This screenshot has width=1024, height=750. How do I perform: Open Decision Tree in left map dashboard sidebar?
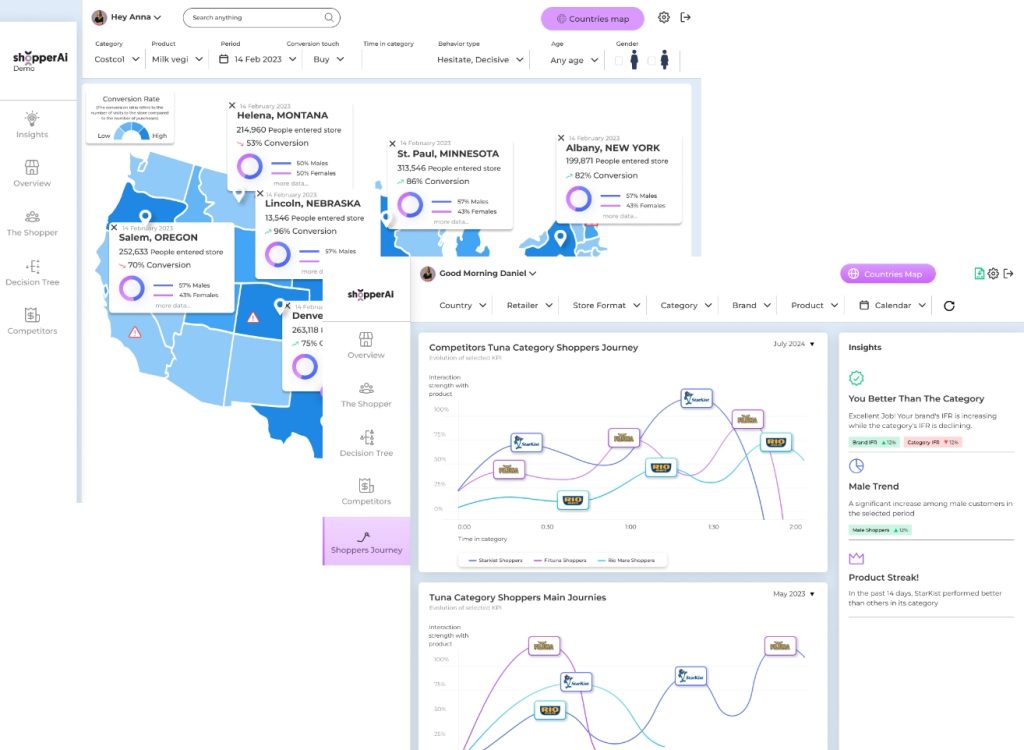(x=32, y=272)
